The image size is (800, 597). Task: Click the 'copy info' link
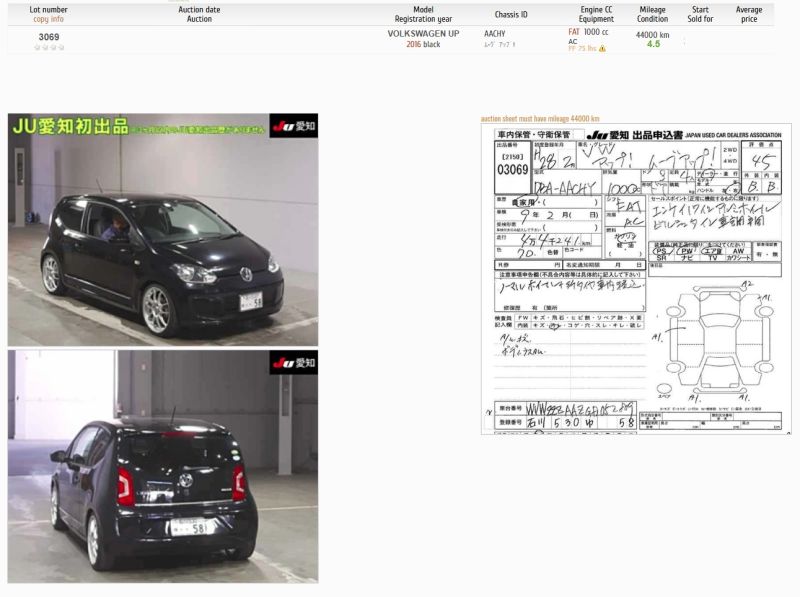point(48,19)
